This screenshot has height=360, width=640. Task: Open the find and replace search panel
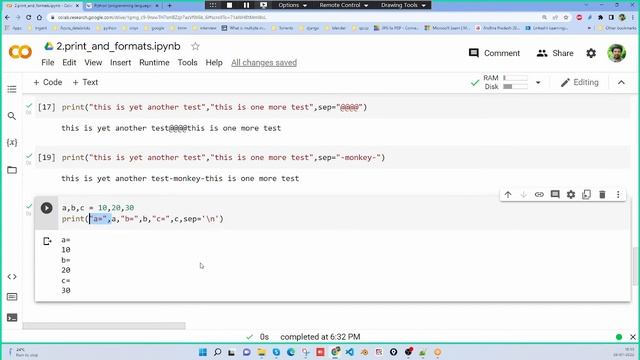pyautogui.click(x=12, y=116)
